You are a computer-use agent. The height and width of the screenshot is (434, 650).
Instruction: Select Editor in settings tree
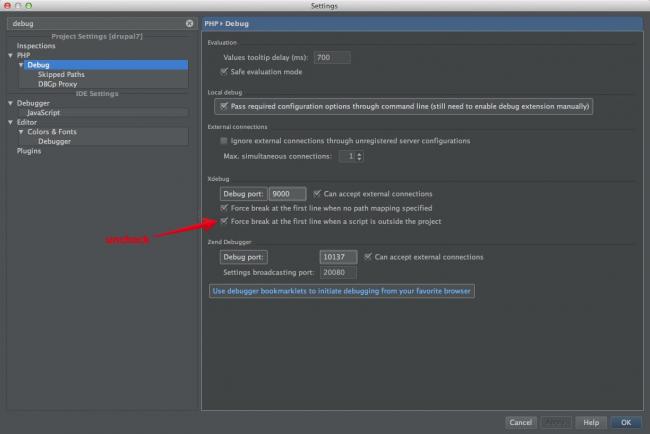coord(27,122)
